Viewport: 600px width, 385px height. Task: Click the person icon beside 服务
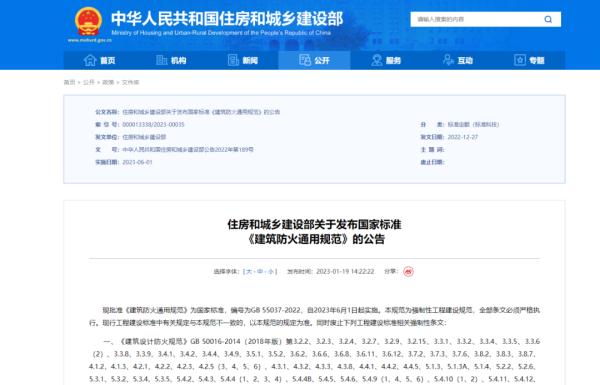[x=377, y=60]
